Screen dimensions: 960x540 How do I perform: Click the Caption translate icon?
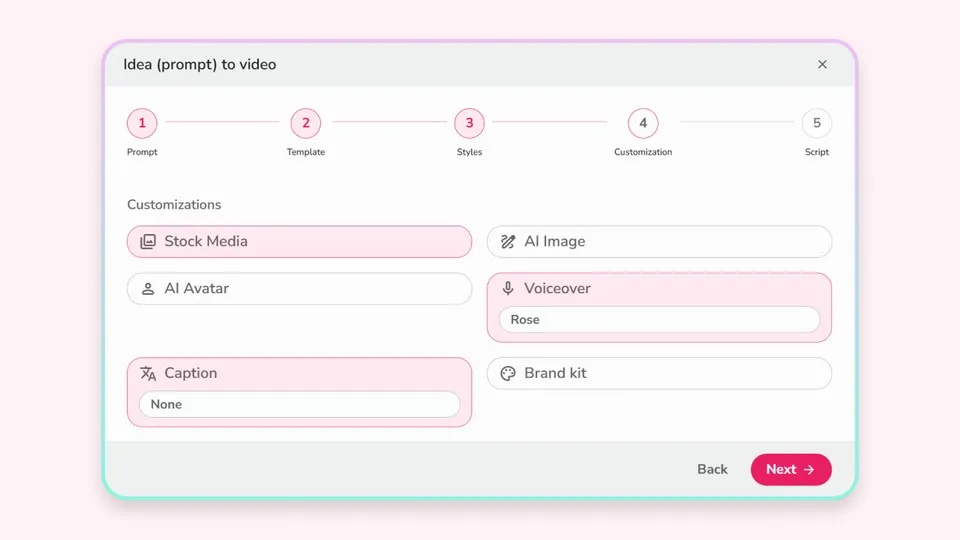148,373
